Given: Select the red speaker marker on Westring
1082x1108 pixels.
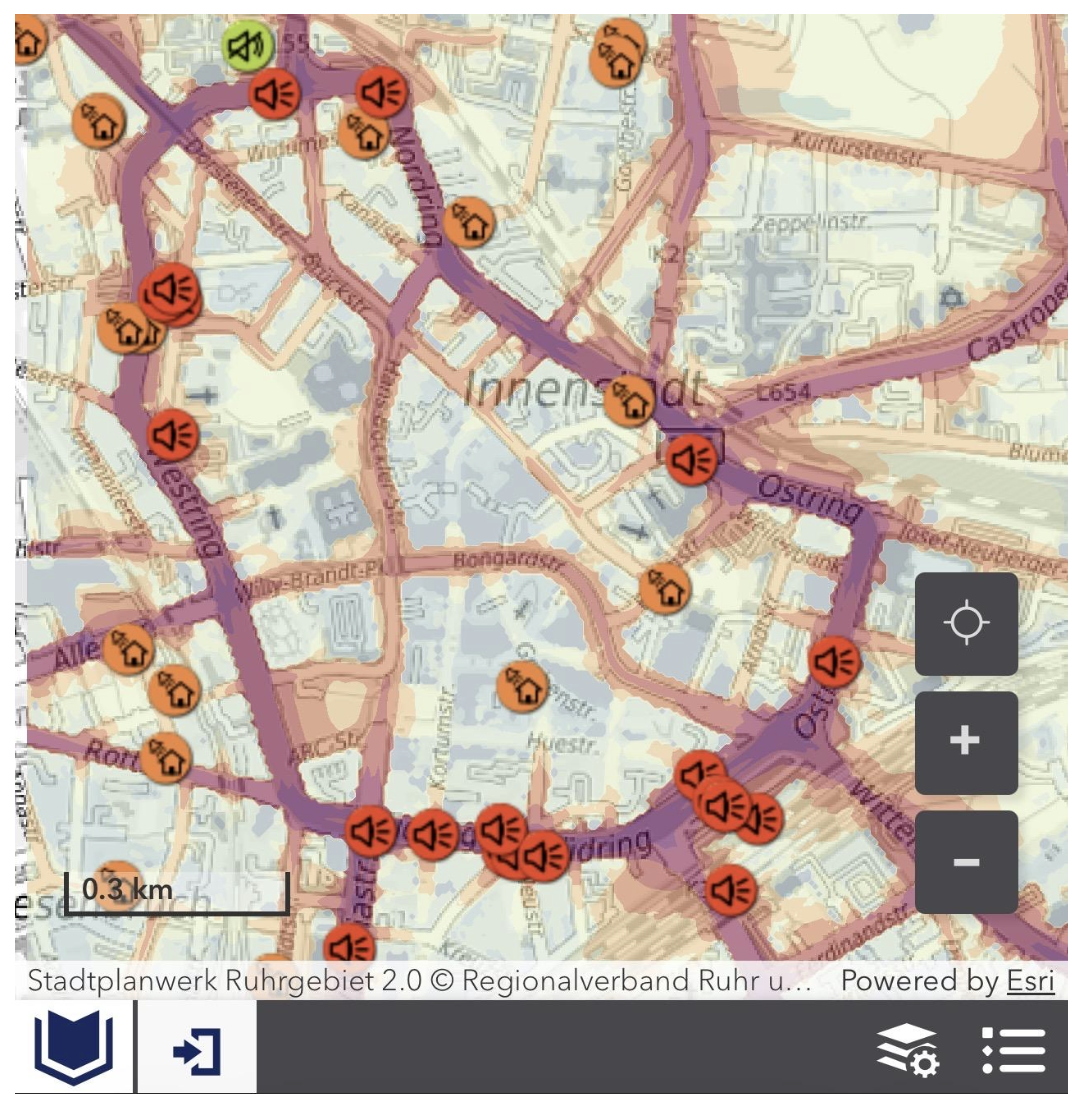Looking at the screenshot, I should point(170,432).
